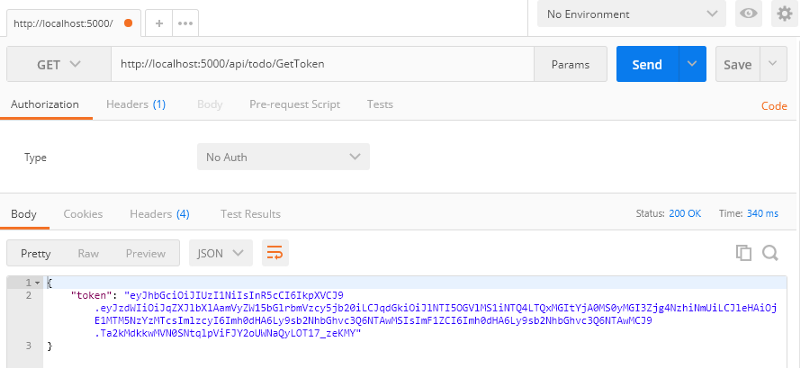Open the request Headers (1) tab
Screen dimensions: 800x368
pyautogui.click(x=136, y=105)
